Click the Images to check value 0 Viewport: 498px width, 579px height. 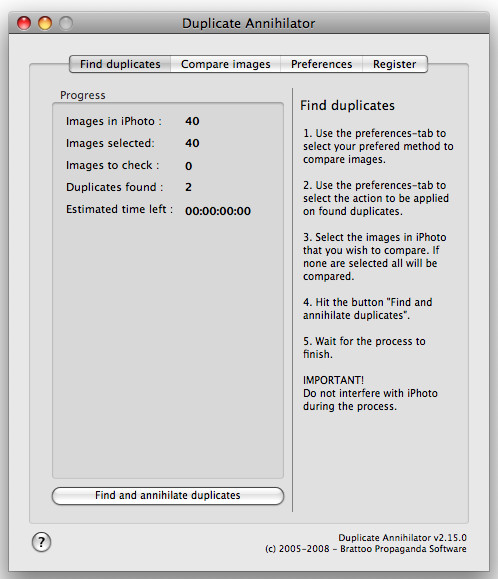pos(189,166)
